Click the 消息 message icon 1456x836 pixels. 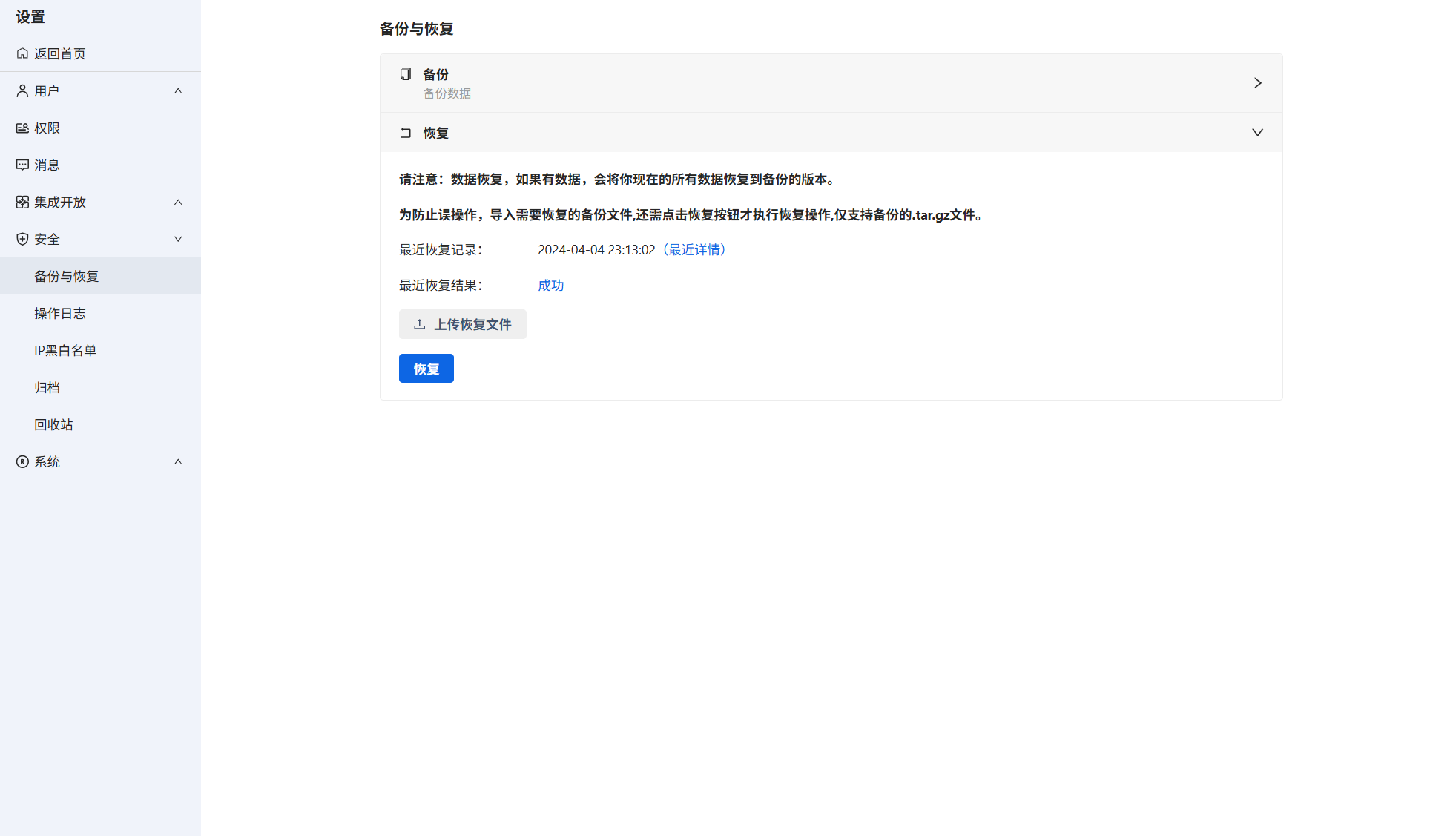point(22,165)
